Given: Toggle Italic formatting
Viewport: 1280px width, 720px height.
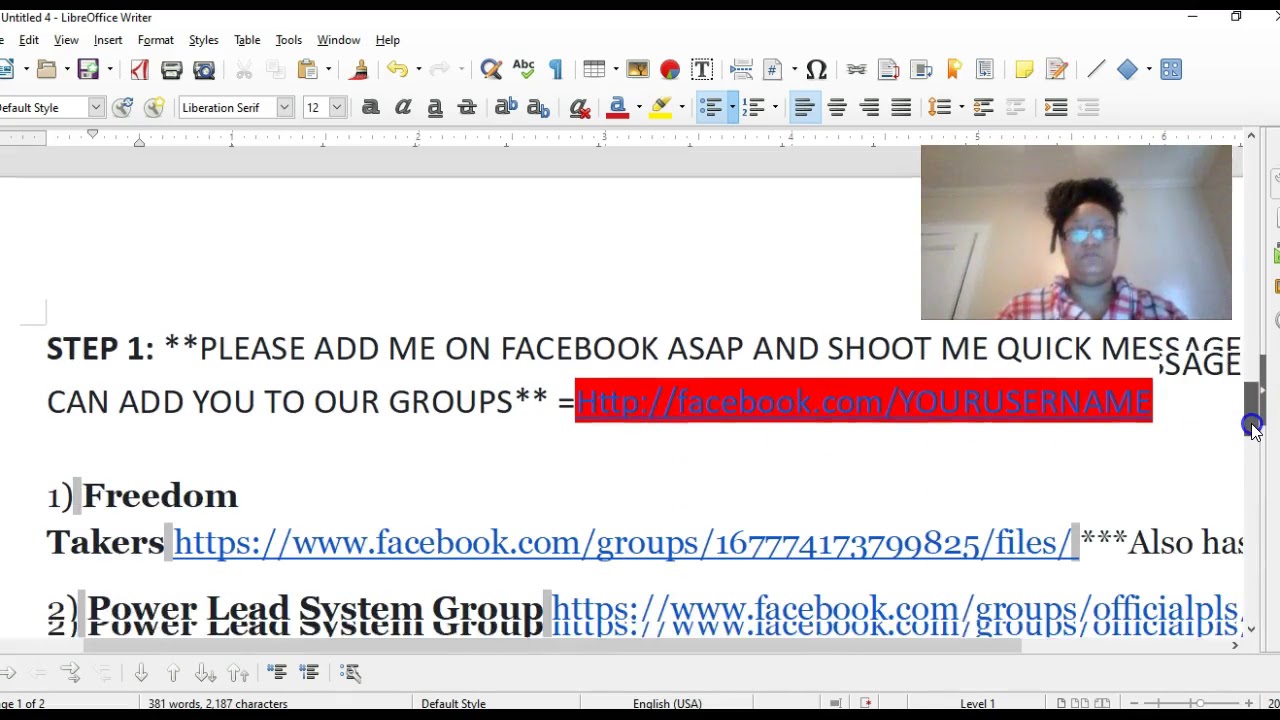Looking at the screenshot, I should 402,107.
